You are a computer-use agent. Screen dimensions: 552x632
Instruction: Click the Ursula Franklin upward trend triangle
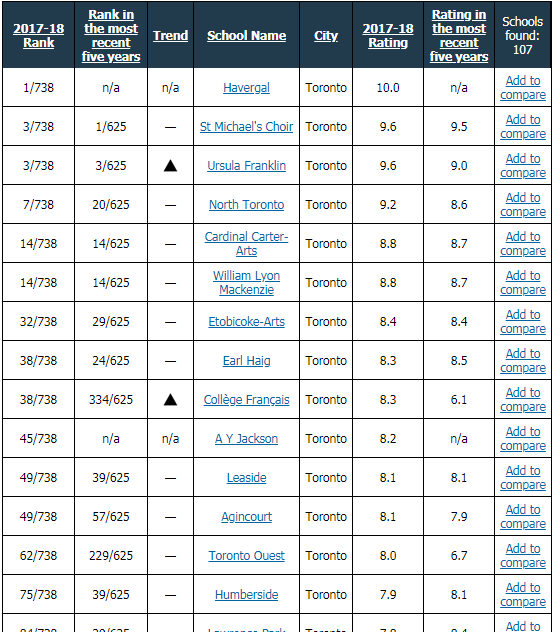coord(170,166)
